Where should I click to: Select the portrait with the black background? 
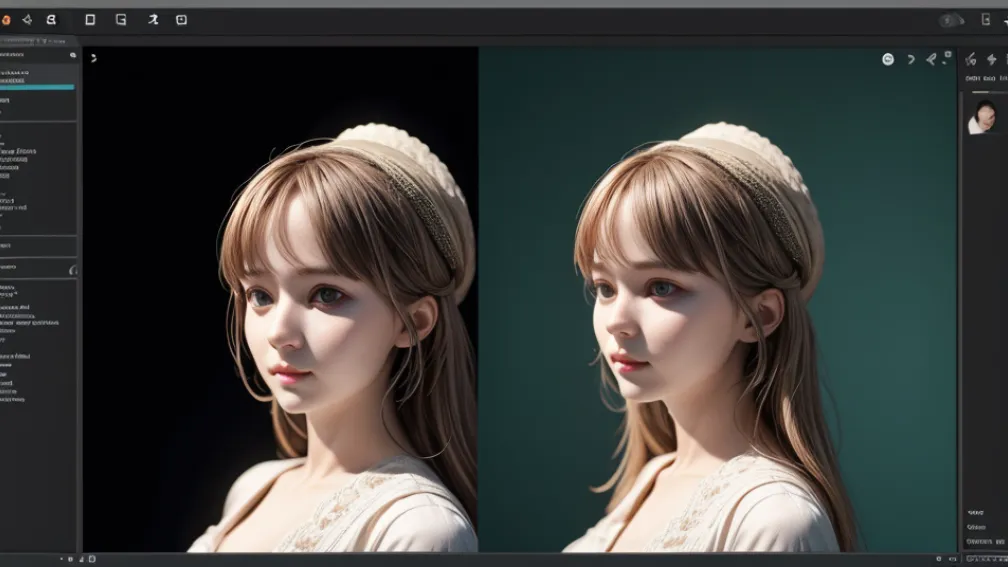(x=280, y=299)
